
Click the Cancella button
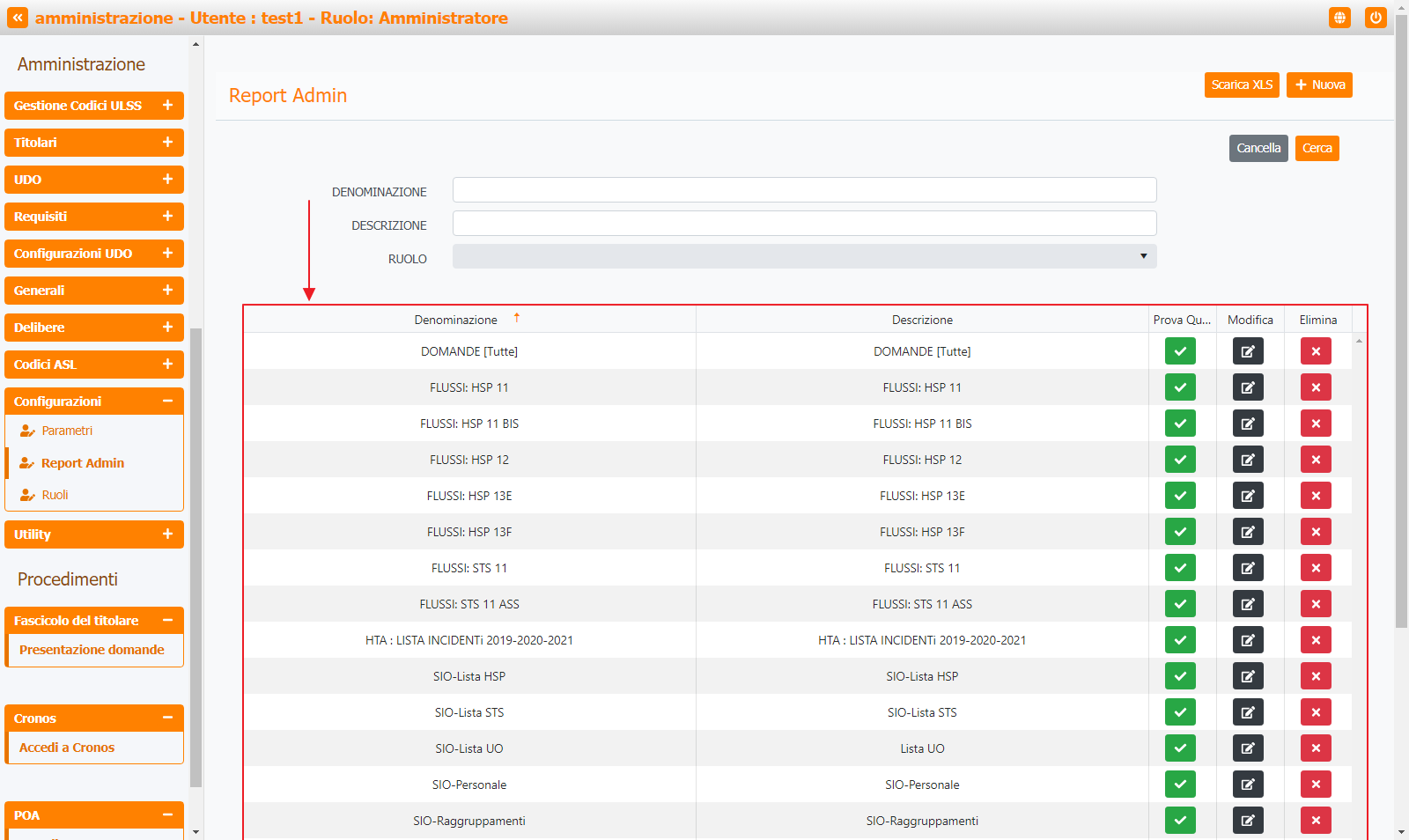click(1258, 148)
